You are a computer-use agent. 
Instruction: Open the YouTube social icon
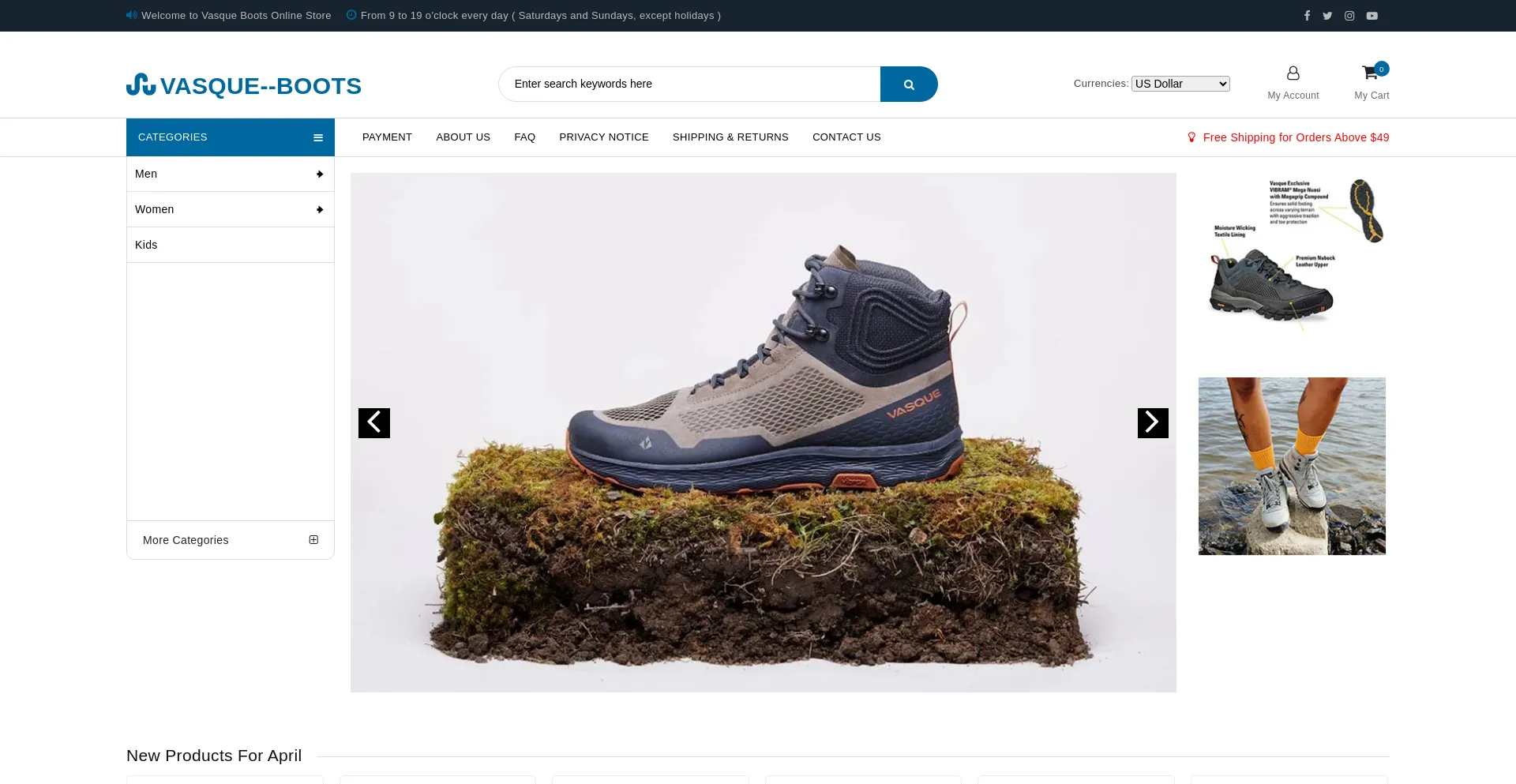1372,16
